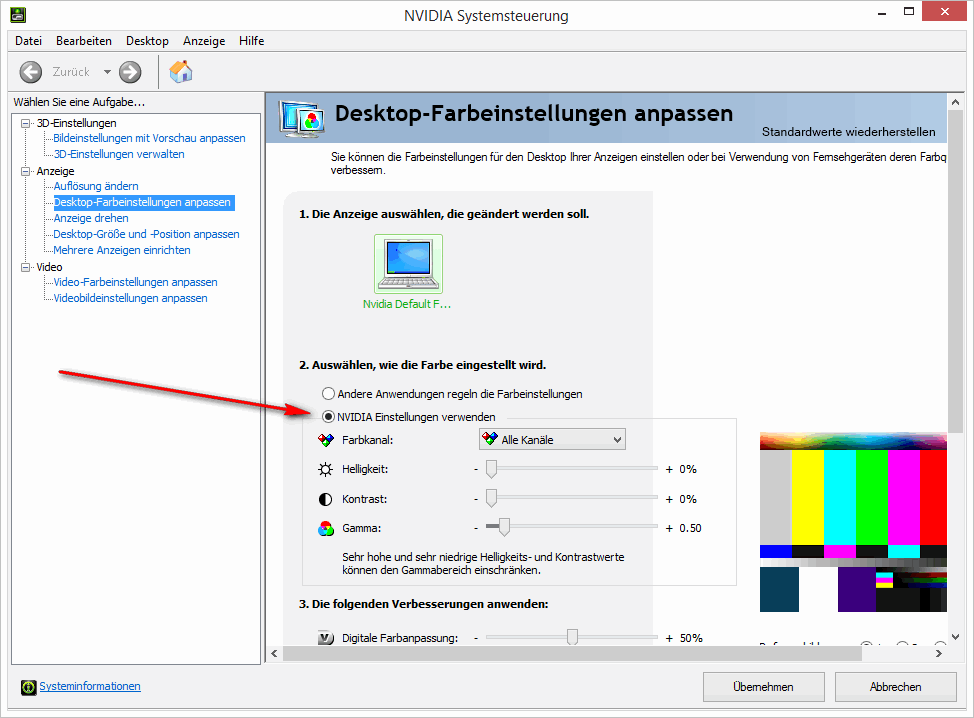Open the Farbkanal 'Alle Kanäle' dropdown
Image resolution: width=974 pixels, height=718 pixels.
(x=552, y=440)
